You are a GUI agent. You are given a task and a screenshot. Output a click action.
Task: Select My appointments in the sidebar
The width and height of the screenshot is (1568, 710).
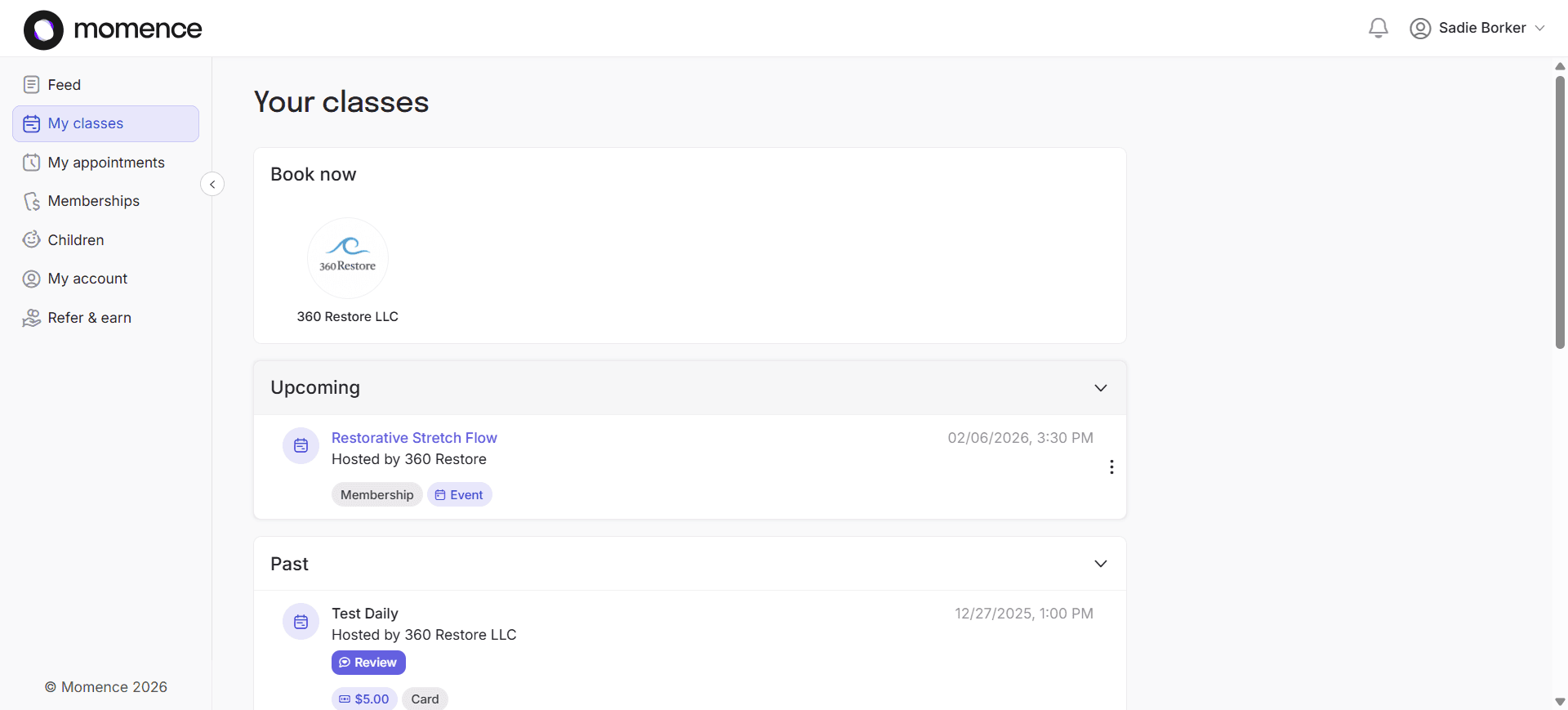point(105,163)
